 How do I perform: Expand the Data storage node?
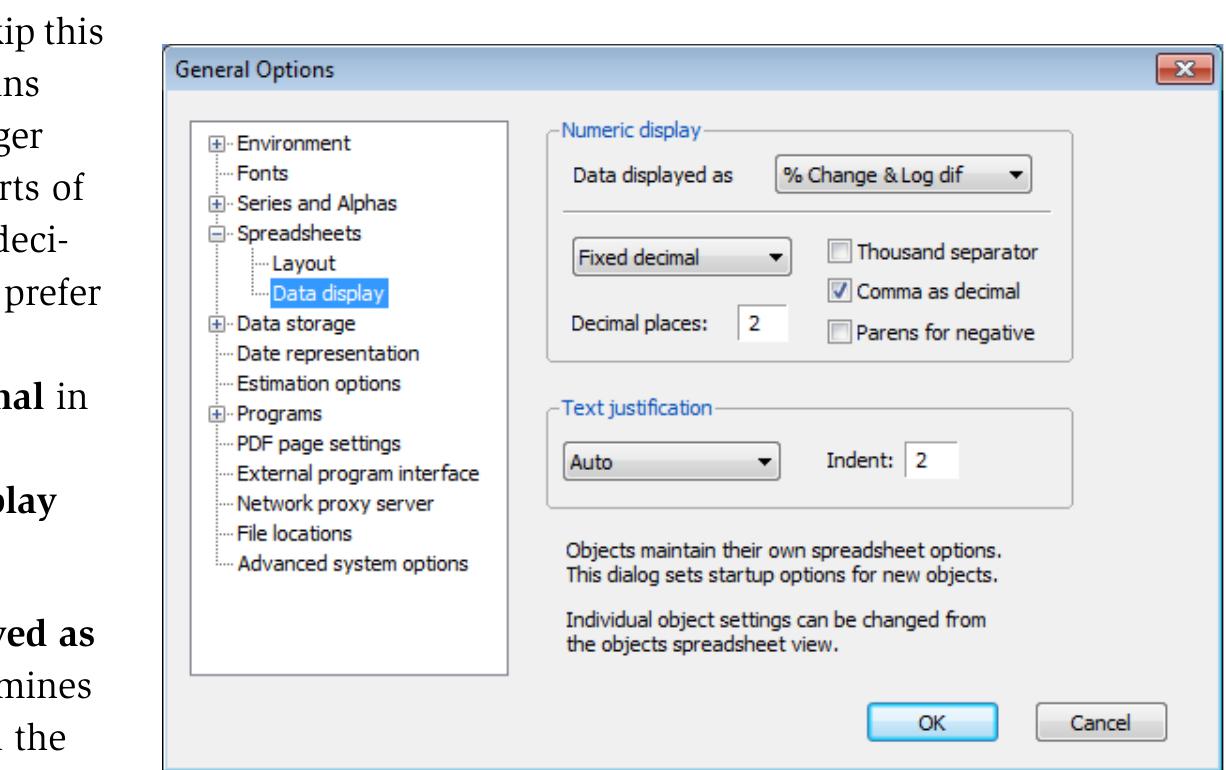click(217, 323)
